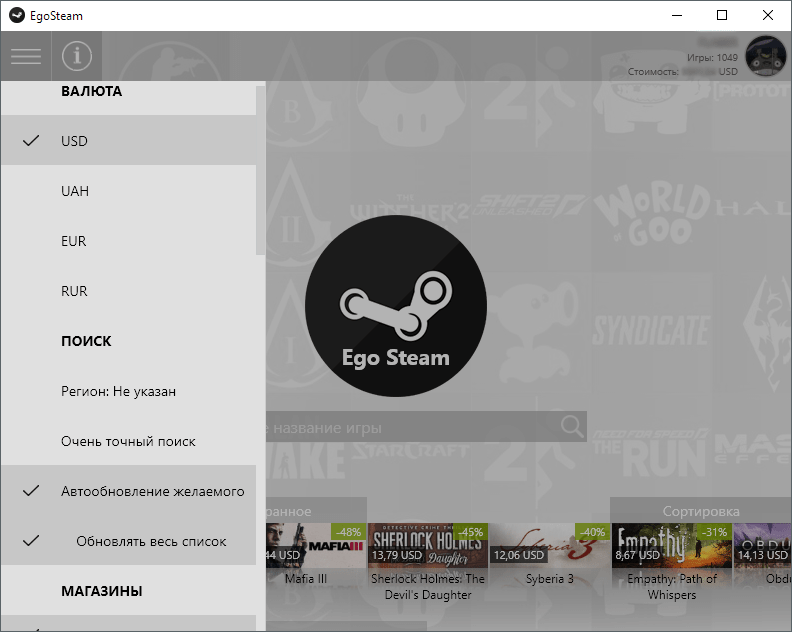Click the -45% discount badge on Sherlock Holmes

tap(470, 531)
